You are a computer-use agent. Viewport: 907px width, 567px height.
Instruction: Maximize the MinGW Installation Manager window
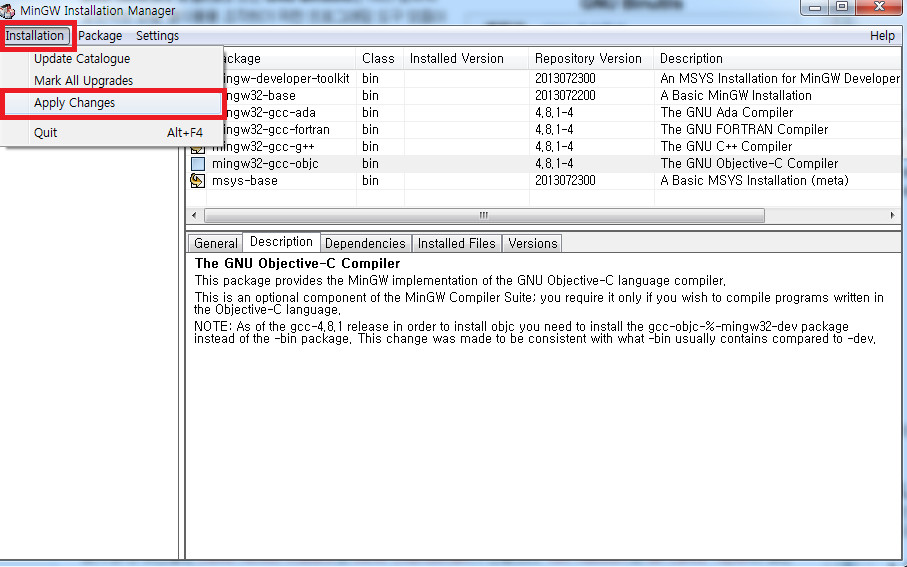842,8
